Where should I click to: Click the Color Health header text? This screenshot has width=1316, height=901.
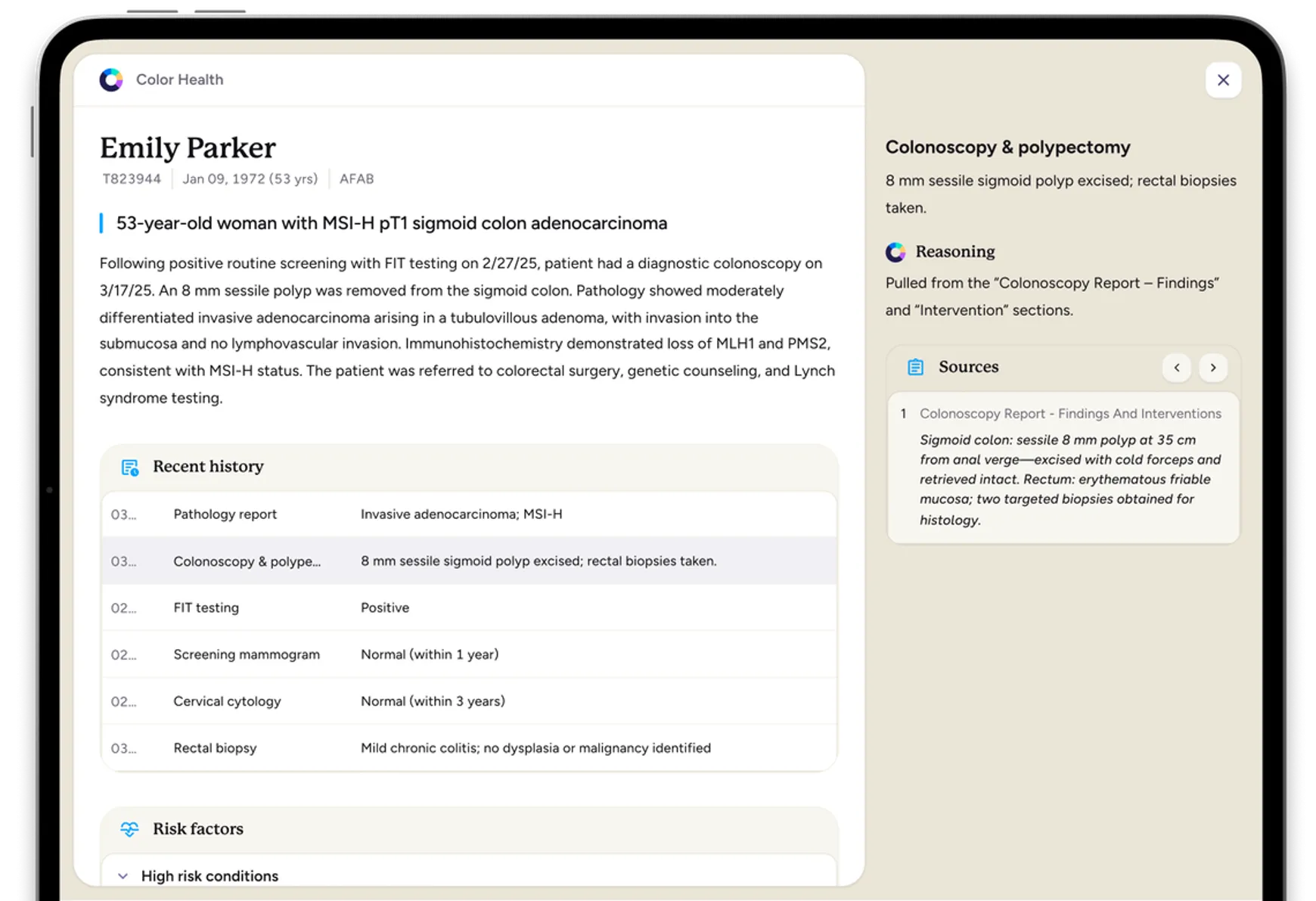179,79
